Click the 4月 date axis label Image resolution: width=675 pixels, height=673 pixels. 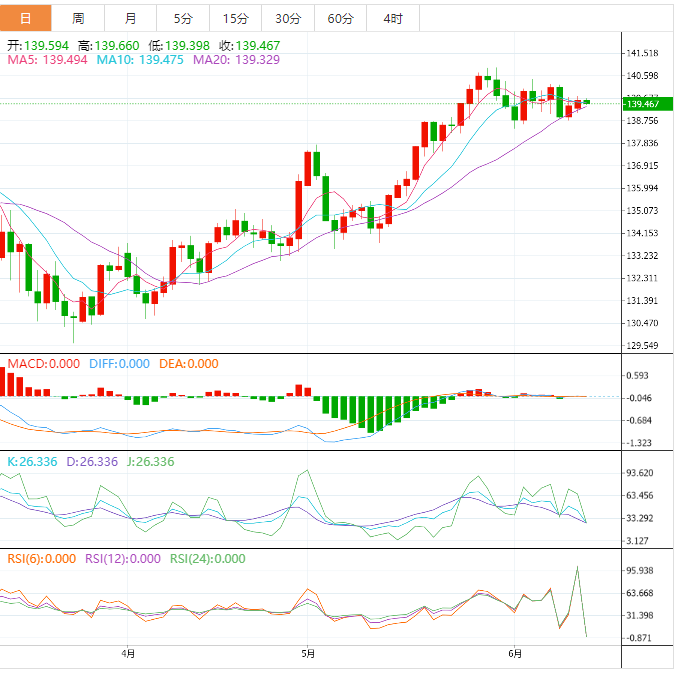click(x=128, y=654)
